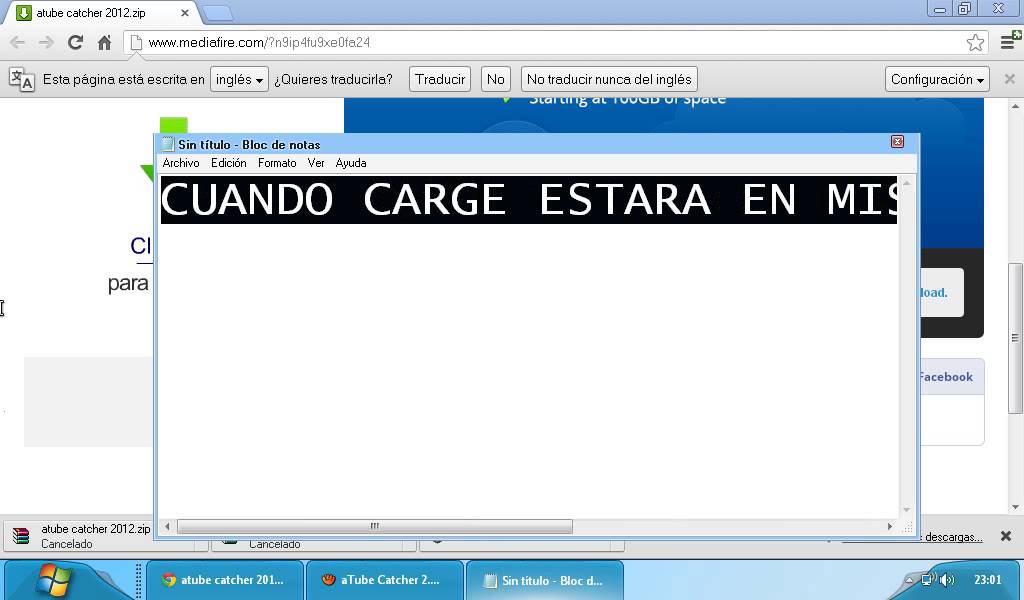Close the Bloc de notas window

897,142
